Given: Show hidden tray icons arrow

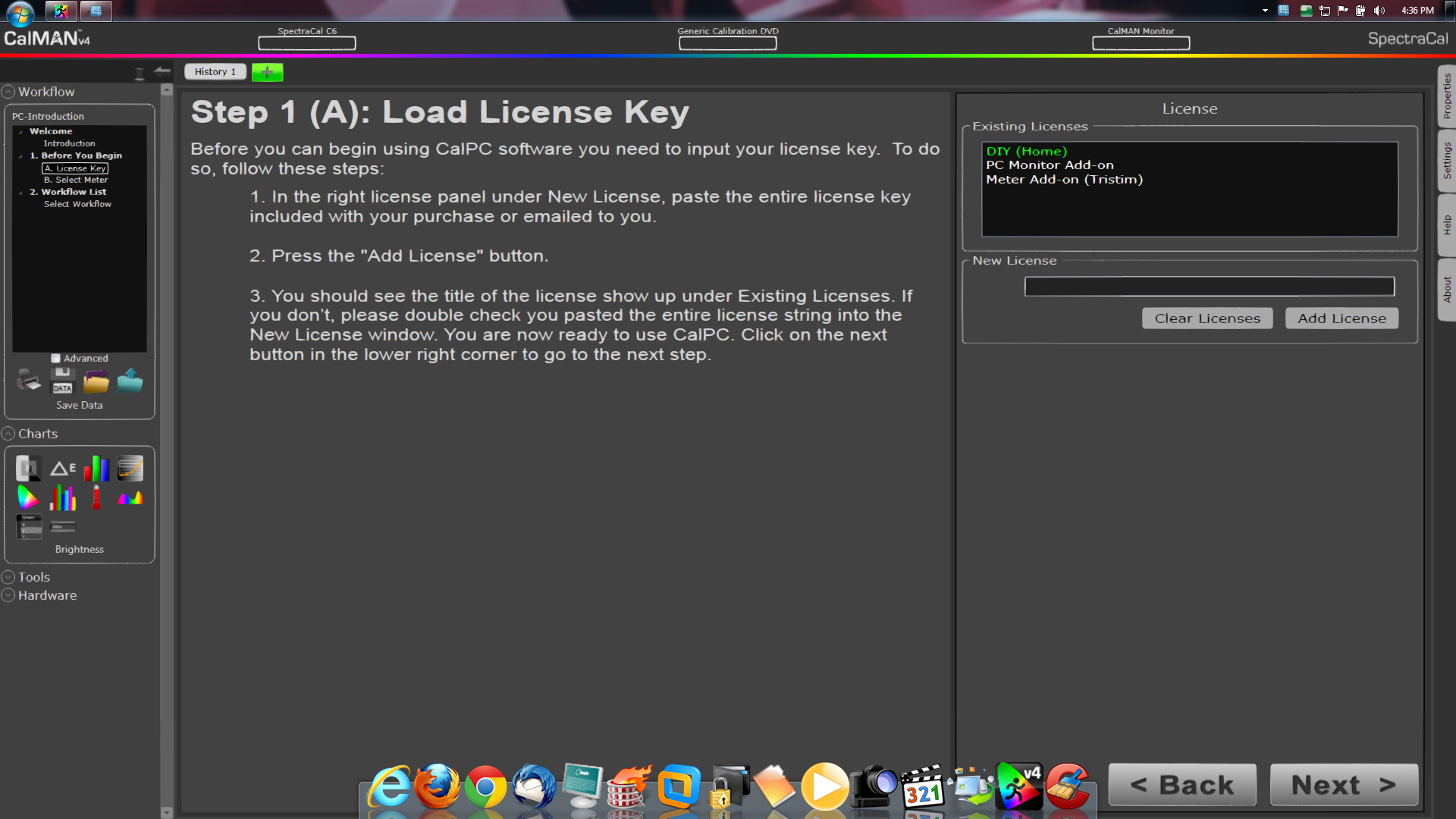Looking at the screenshot, I should tap(1265, 11).
